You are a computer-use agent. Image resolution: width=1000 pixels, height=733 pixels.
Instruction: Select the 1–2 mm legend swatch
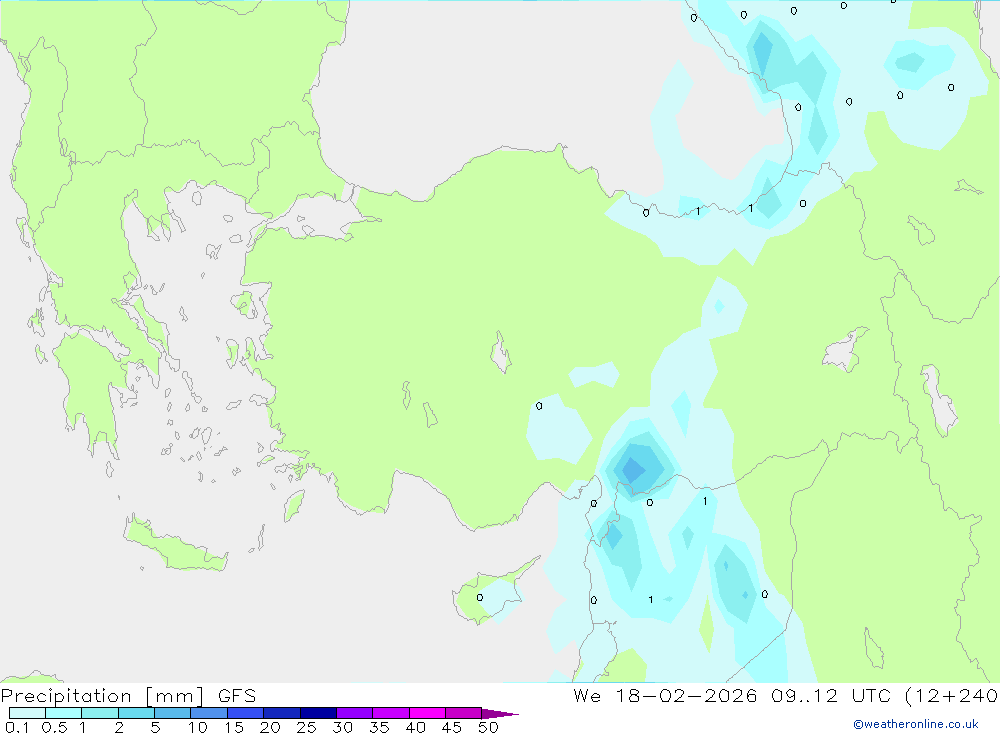[x=99, y=713]
